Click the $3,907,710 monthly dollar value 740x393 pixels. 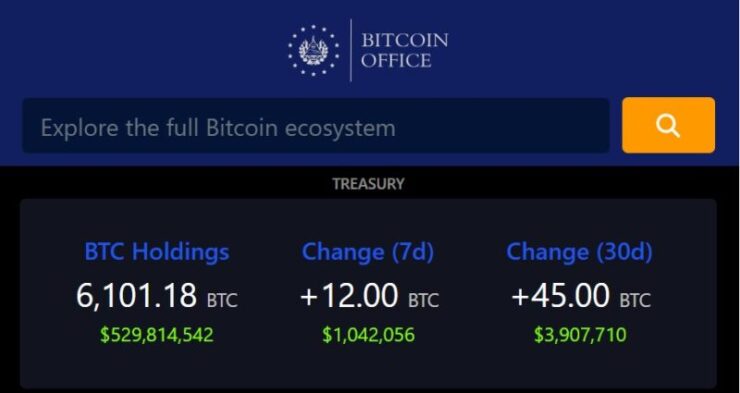click(580, 335)
